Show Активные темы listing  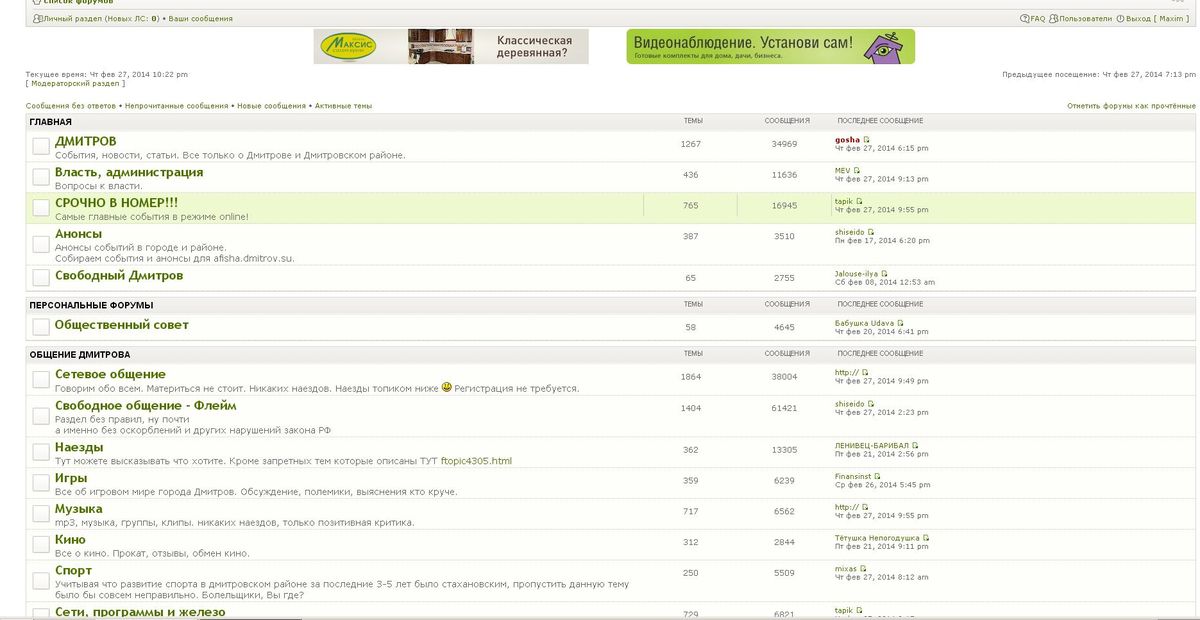tap(343, 105)
